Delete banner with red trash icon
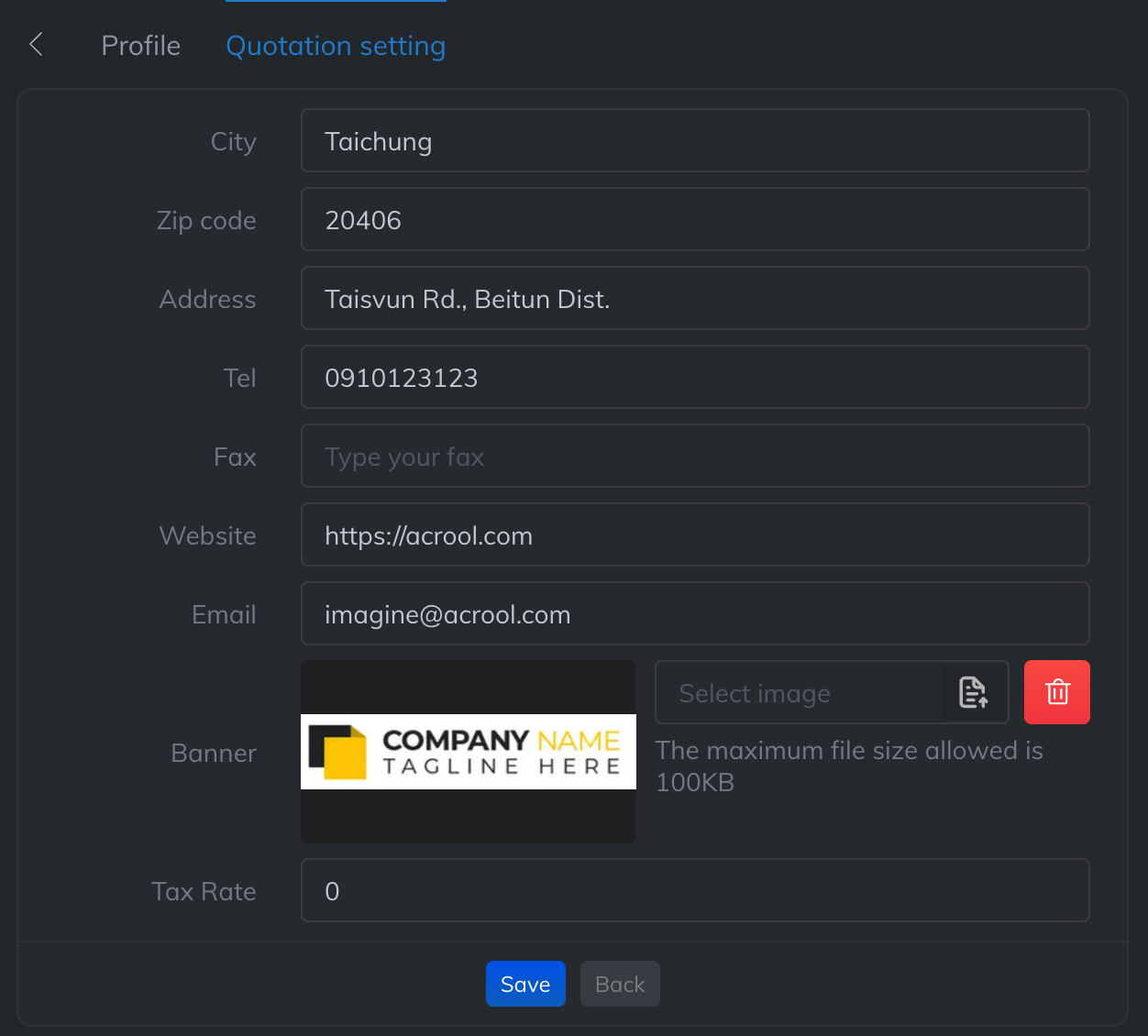The height and width of the screenshot is (1036, 1148). tap(1056, 692)
